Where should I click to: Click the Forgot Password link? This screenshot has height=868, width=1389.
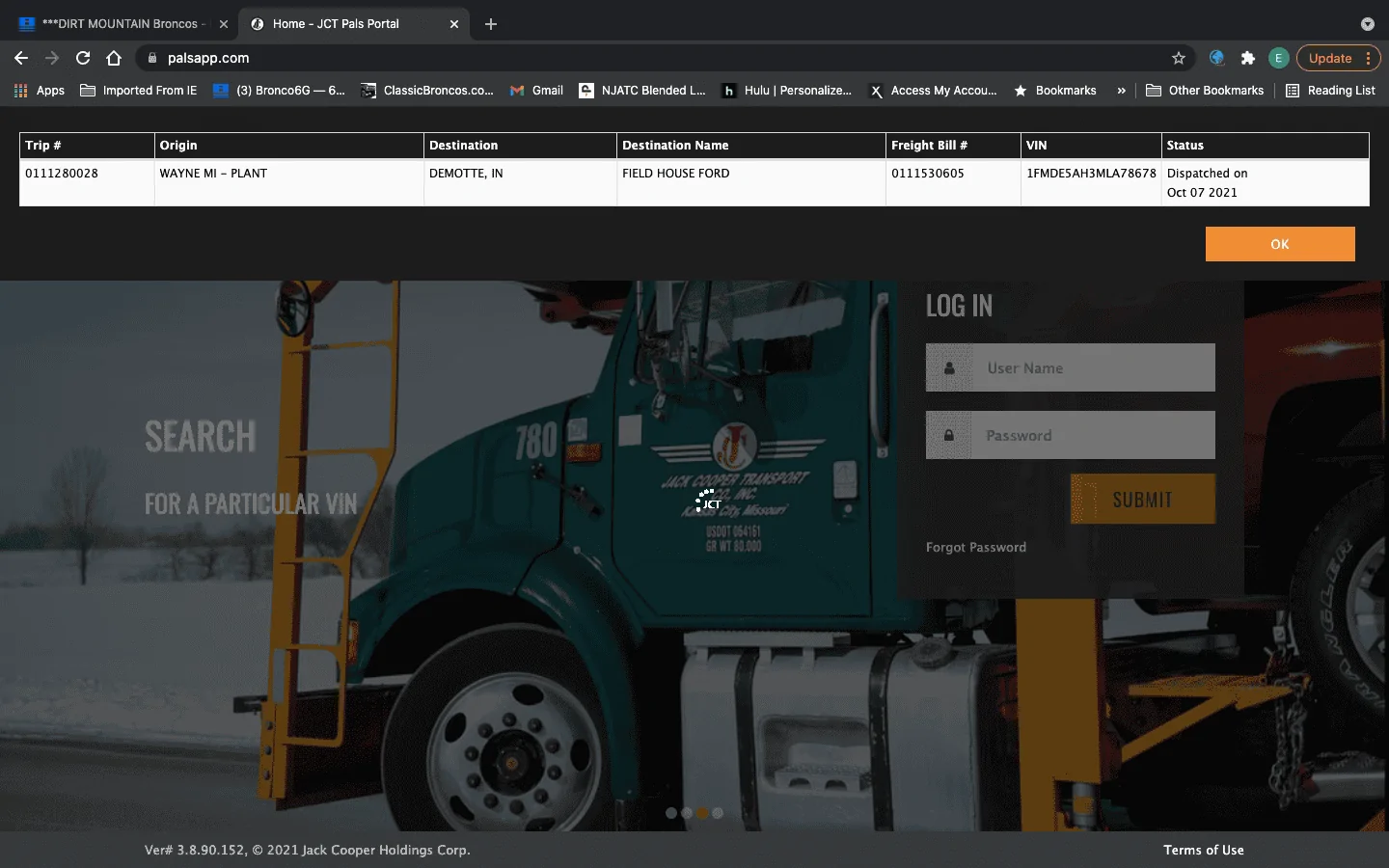click(x=976, y=547)
